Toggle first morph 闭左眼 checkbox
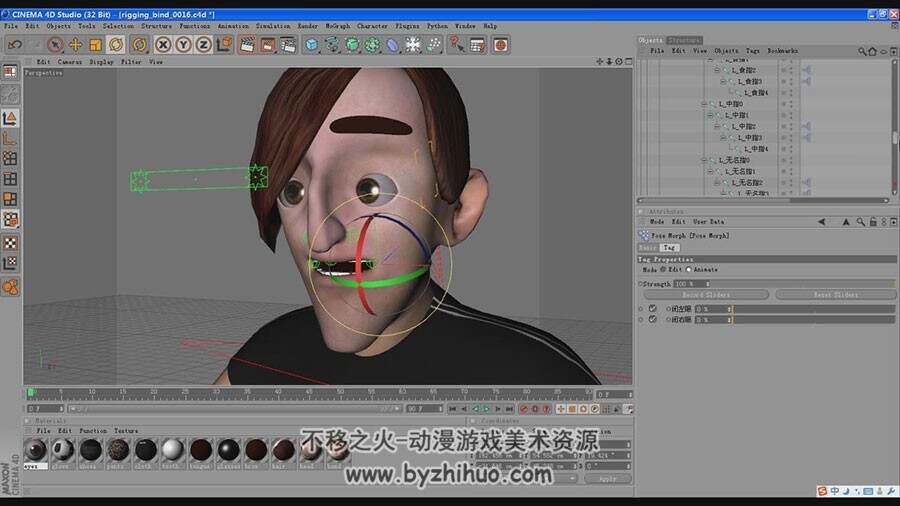900x506 pixels. [653, 309]
